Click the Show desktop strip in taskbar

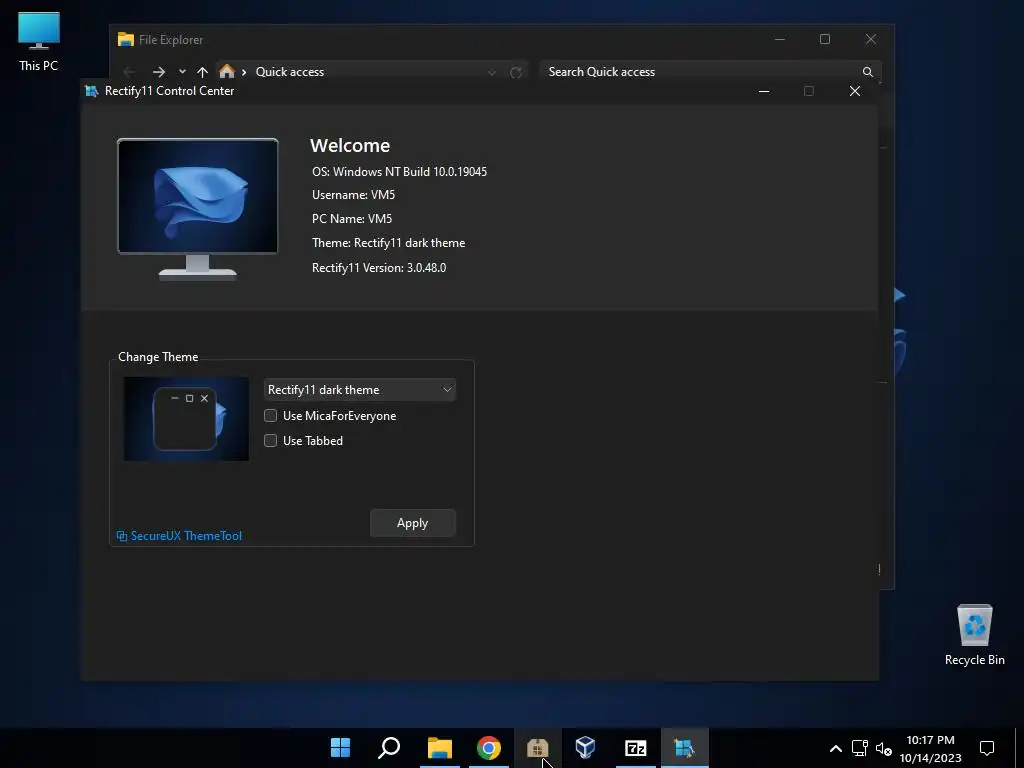pyautogui.click(x=1019, y=748)
